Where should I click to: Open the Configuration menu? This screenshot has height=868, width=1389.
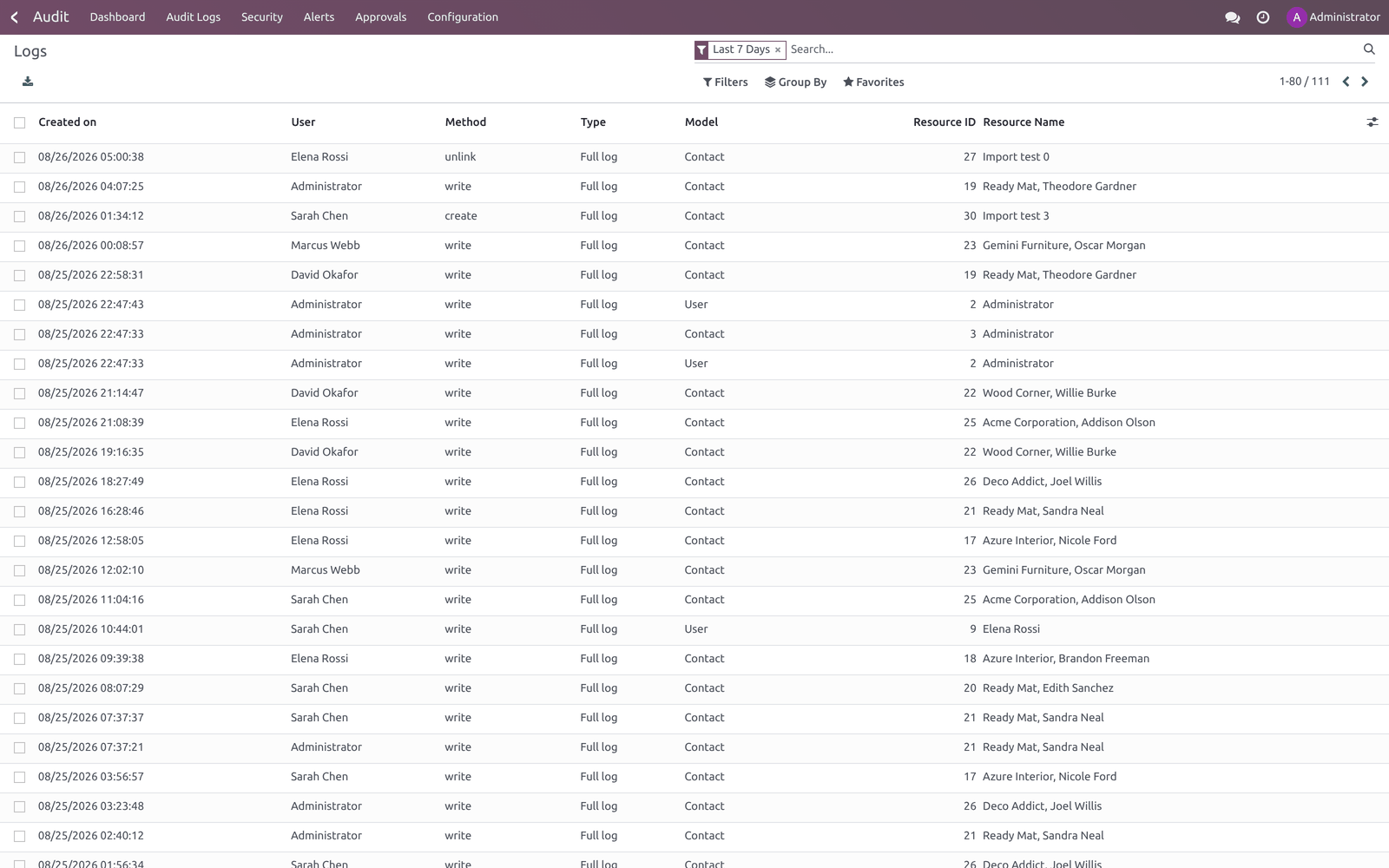[x=463, y=17]
